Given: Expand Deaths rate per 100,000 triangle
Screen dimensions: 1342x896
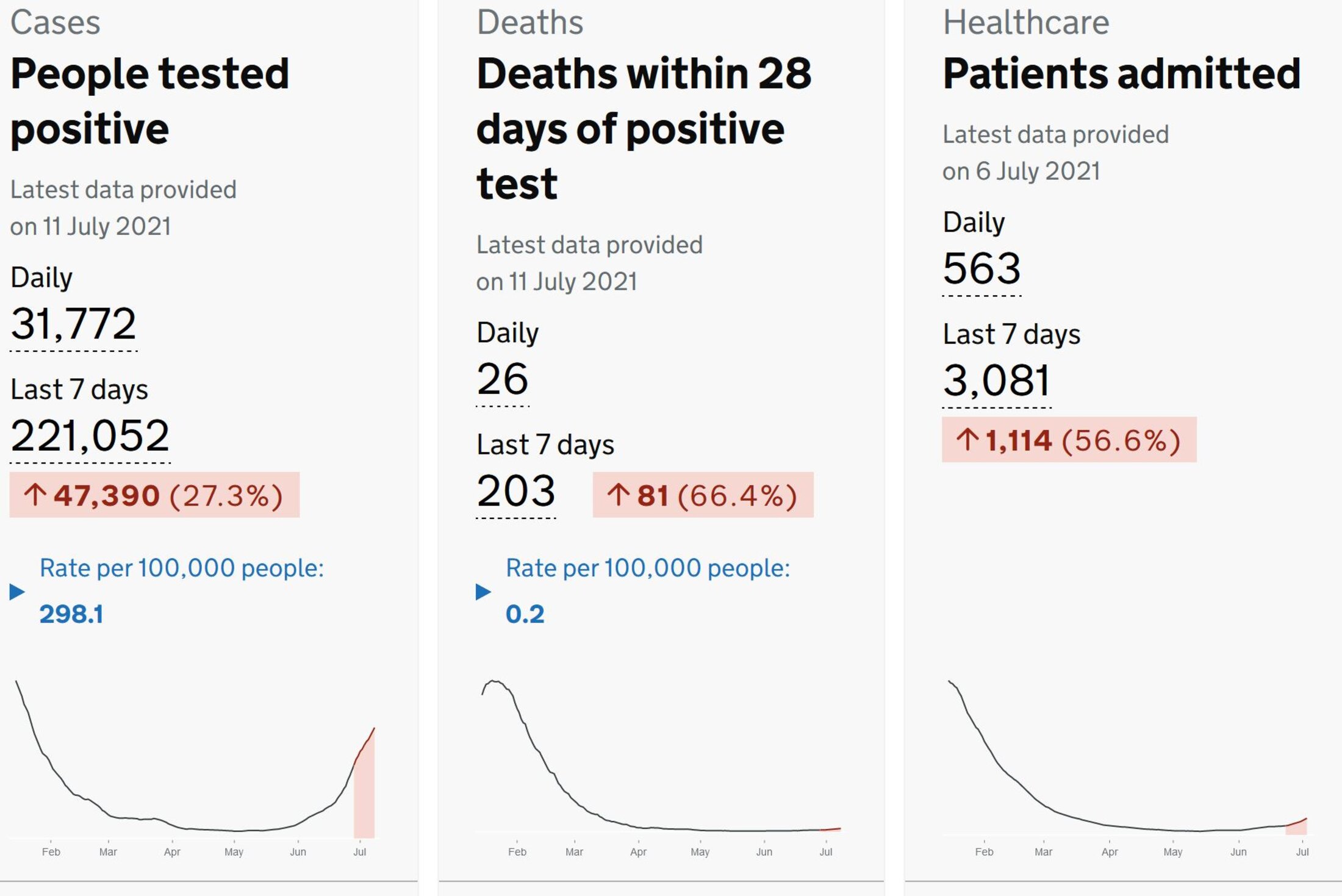Looking at the screenshot, I should click(x=483, y=592).
